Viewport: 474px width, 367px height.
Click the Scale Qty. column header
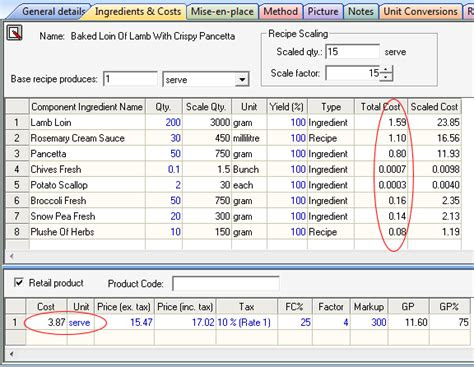[x=207, y=107]
